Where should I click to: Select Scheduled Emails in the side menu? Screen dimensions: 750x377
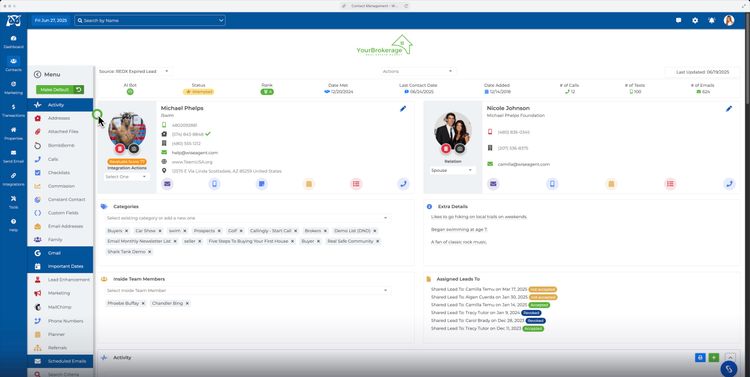(60, 361)
